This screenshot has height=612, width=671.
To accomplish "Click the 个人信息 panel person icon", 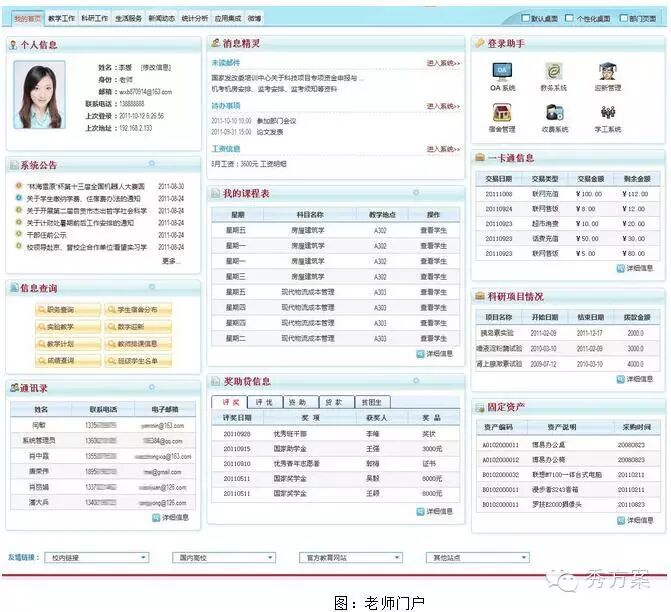I will (13, 45).
